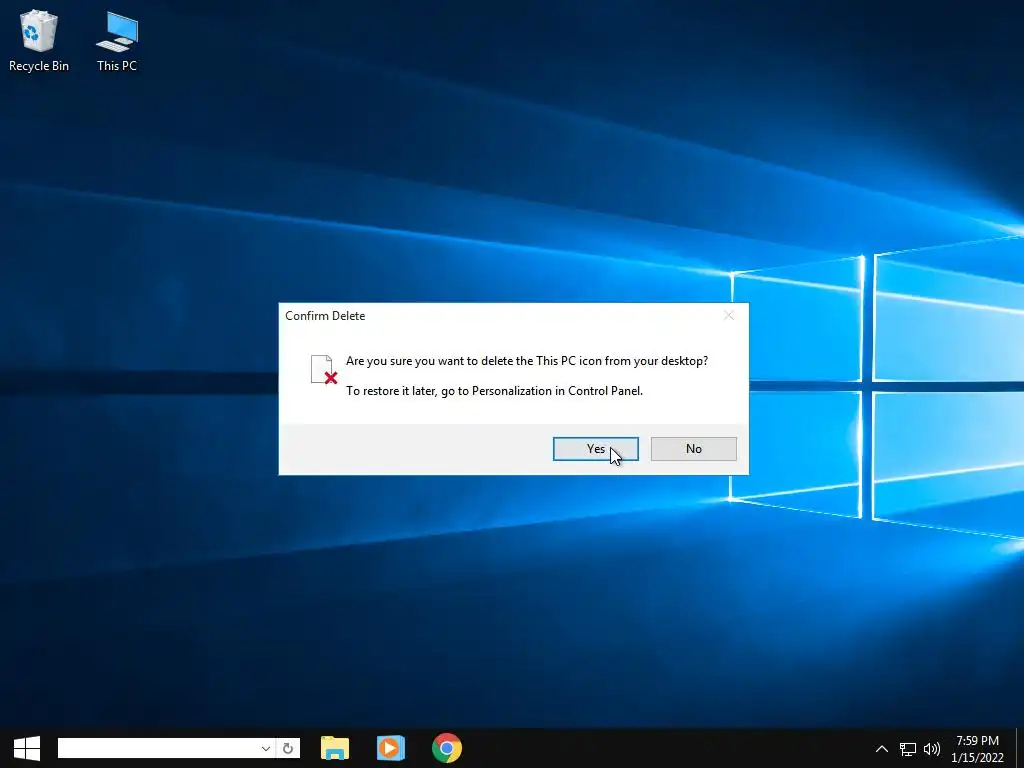This screenshot has height=768, width=1024.
Task: Open the network status tray icon
Action: pyautogui.click(x=908, y=749)
